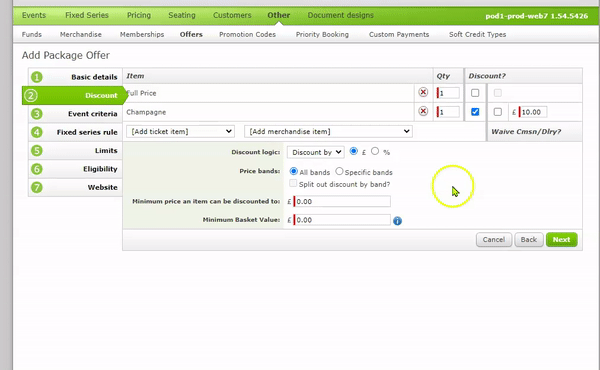Viewport: 600px width, 370px height.
Task: Click the Full Price item name
Action: tap(141, 93)
